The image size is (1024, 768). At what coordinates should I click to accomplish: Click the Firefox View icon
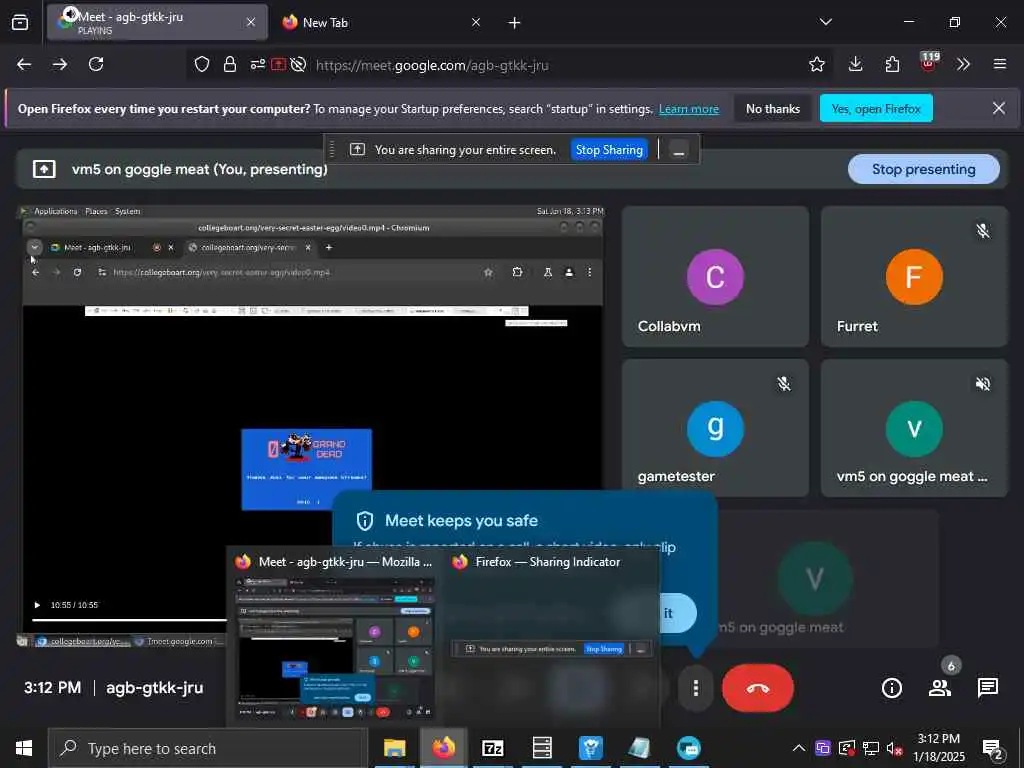coord(20,22)
